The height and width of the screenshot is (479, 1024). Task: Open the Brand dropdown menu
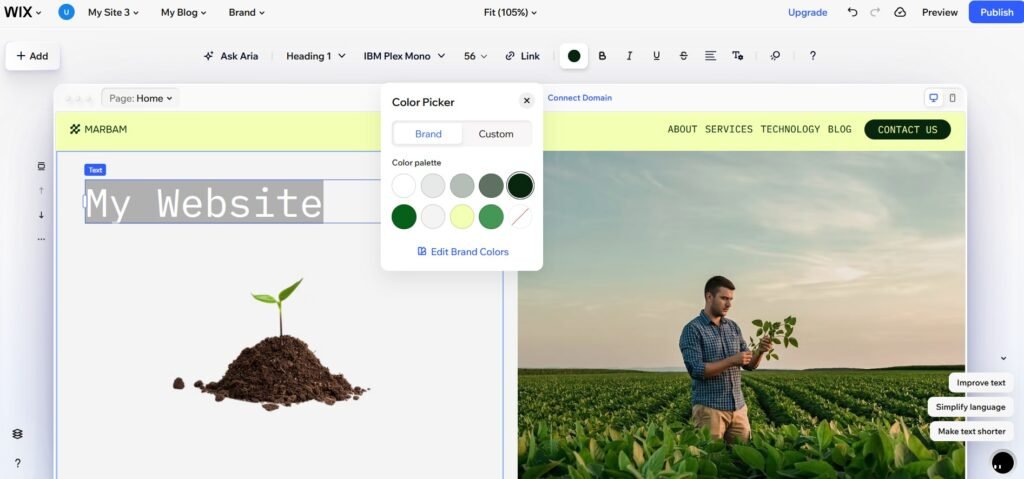coord(247,12)
